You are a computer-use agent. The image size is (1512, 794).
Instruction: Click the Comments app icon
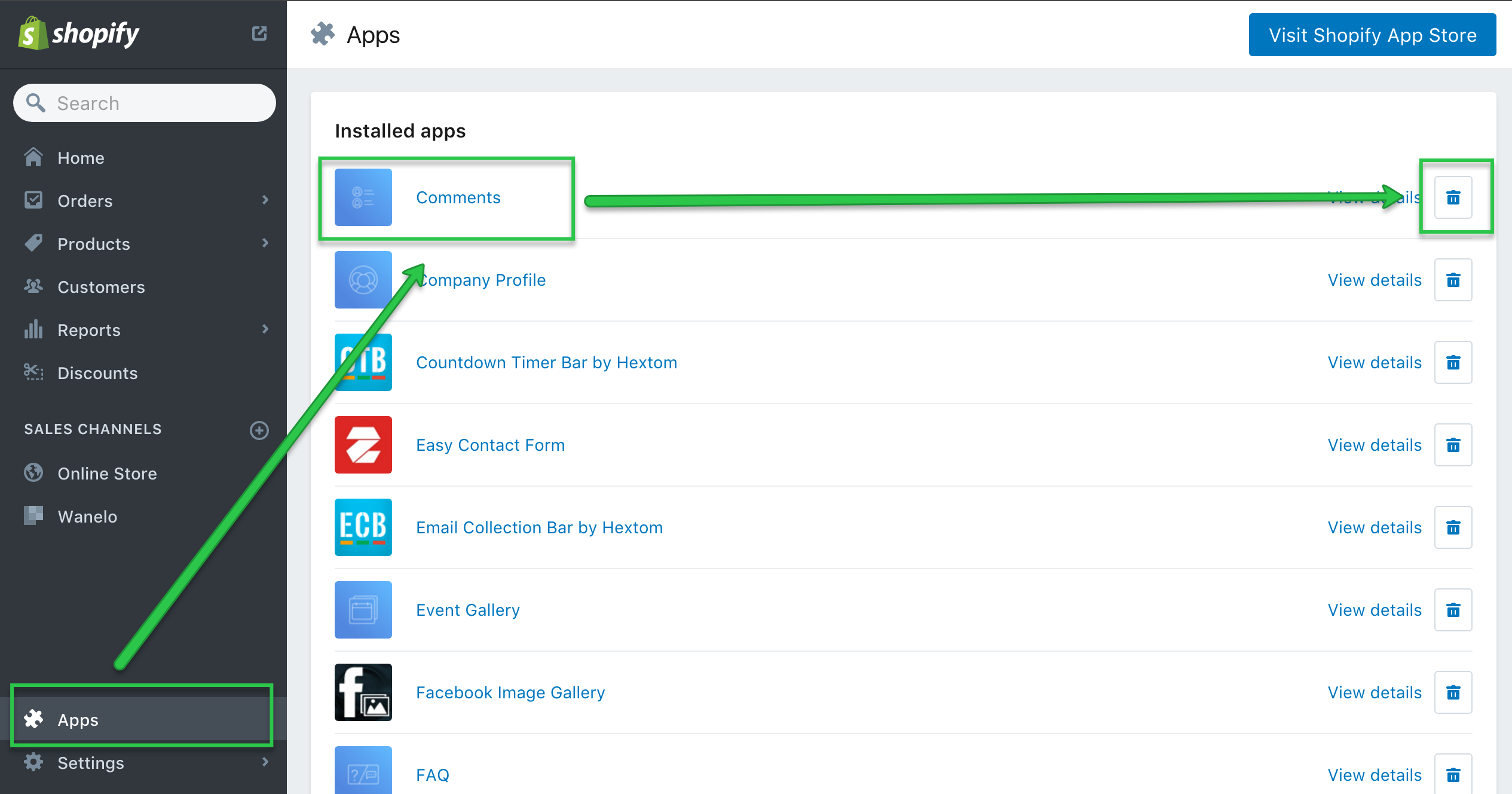[x=363, y=197]
